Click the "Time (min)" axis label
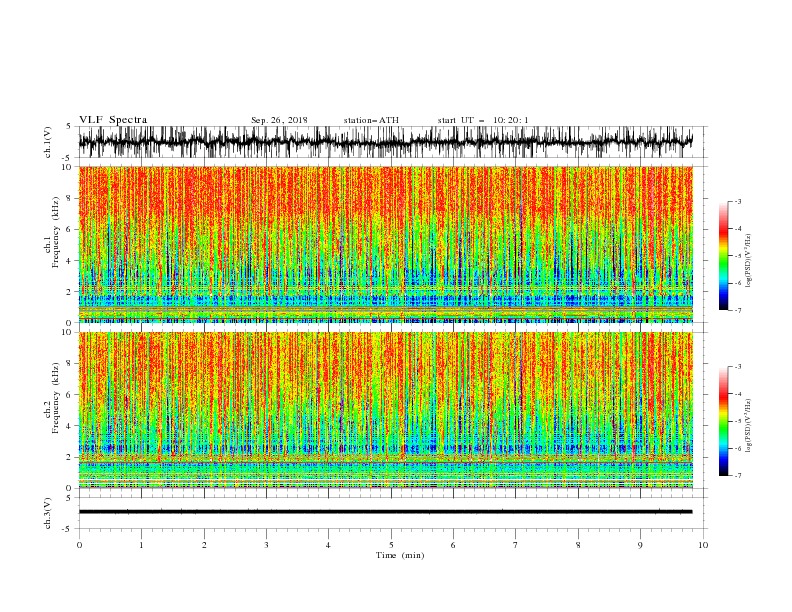The height and width of the screenshot is (612, 792). [x=400, y=555]
